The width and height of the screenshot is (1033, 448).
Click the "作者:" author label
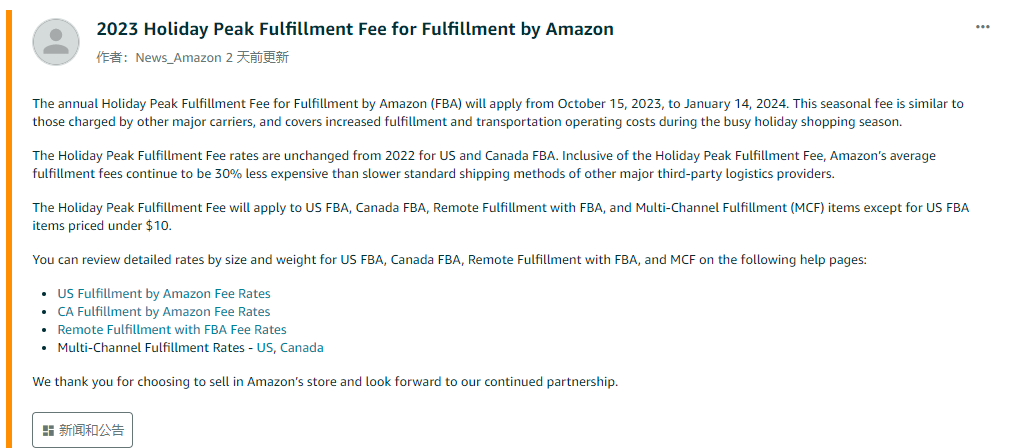114,57
